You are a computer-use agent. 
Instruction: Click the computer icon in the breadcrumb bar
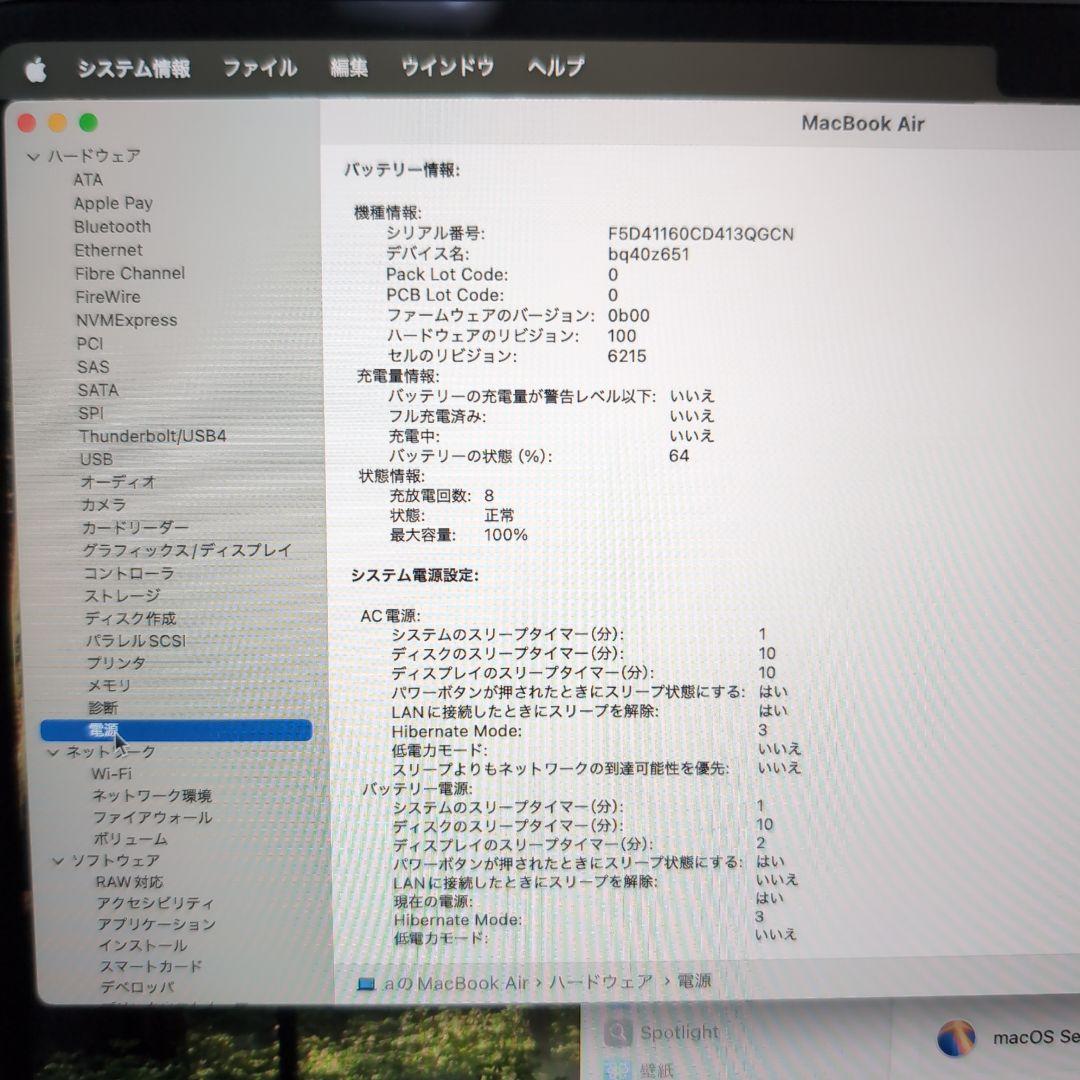point(366,983)
